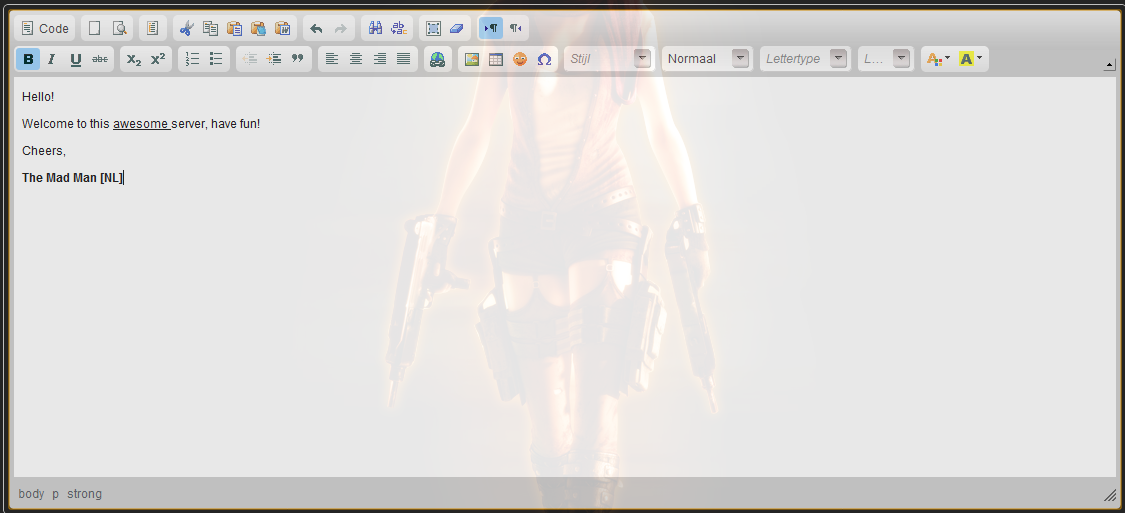The width and height of the screenshot is (1125, 513).
Task: Insert a special character (omega)
Action: coord(545,59)
